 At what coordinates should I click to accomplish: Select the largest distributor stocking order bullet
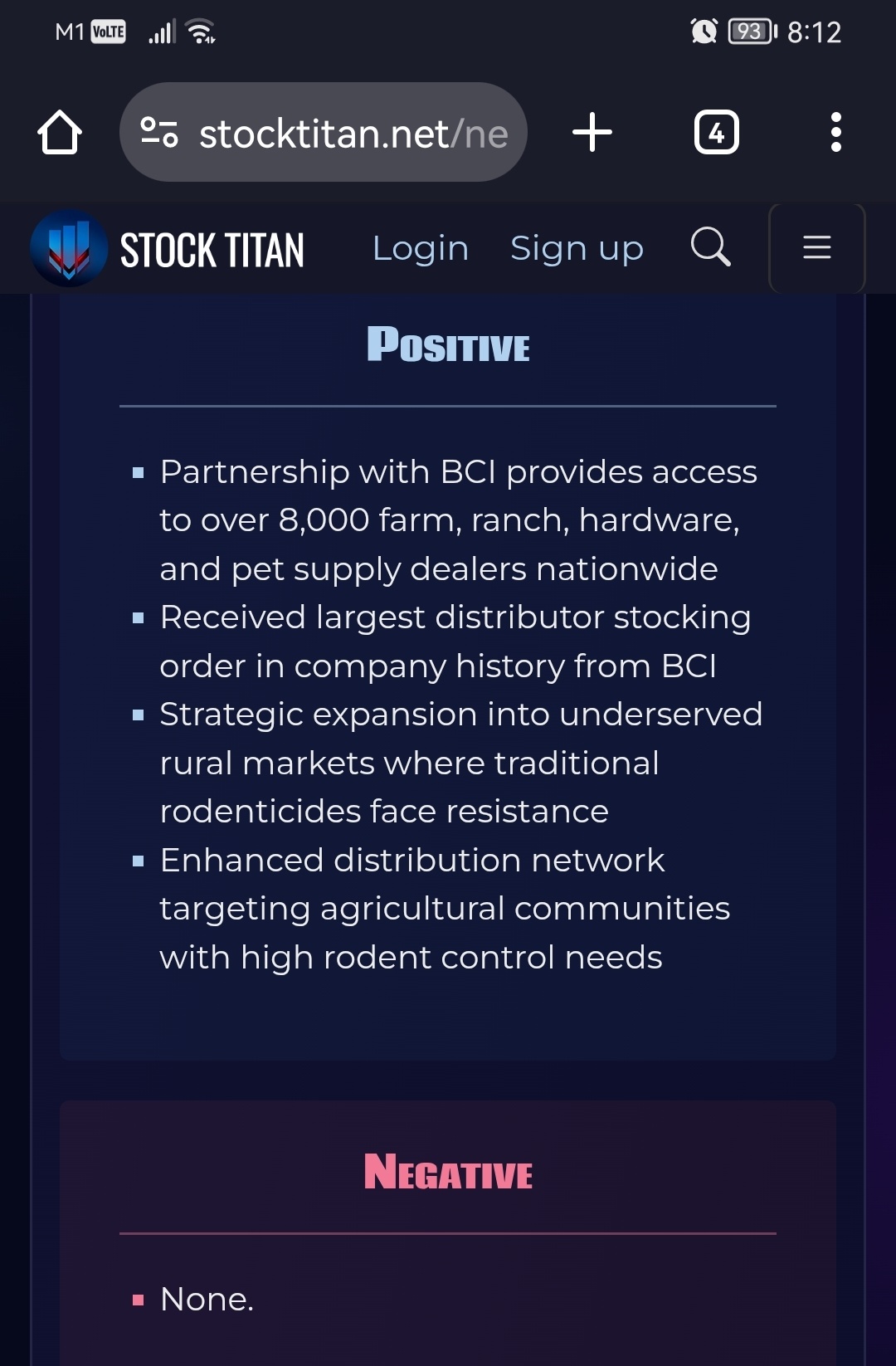point(455,642)
